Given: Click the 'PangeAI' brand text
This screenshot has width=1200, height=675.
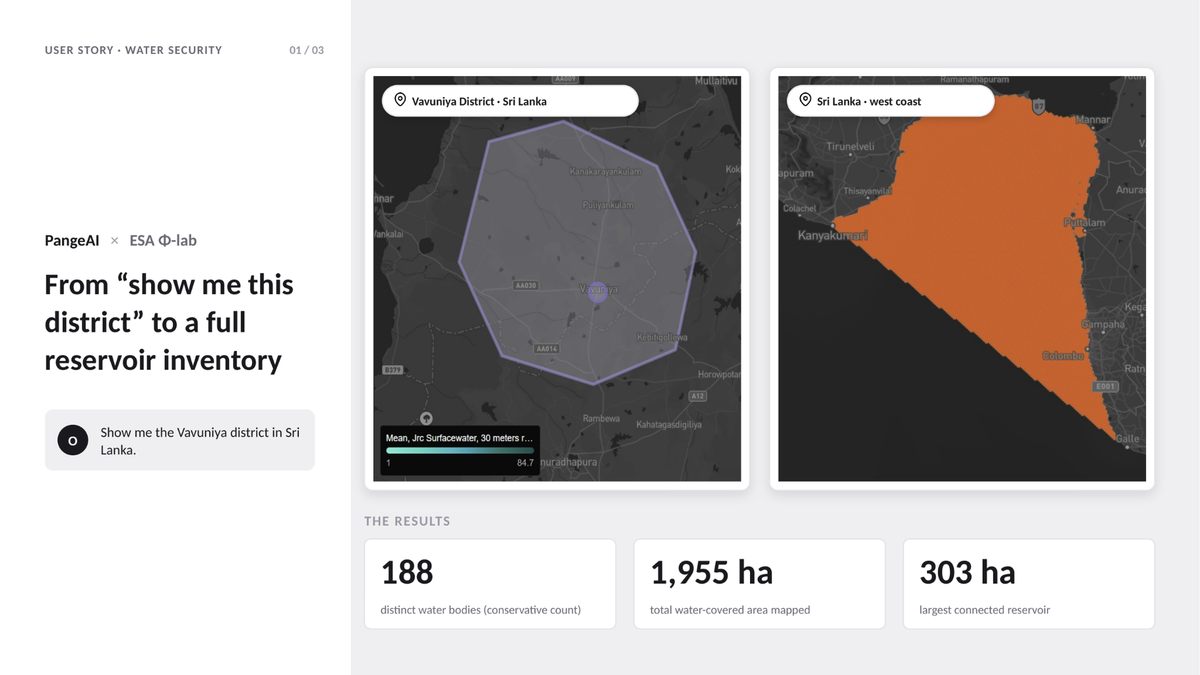Looking at the screenshot, I should pos(72,241).
